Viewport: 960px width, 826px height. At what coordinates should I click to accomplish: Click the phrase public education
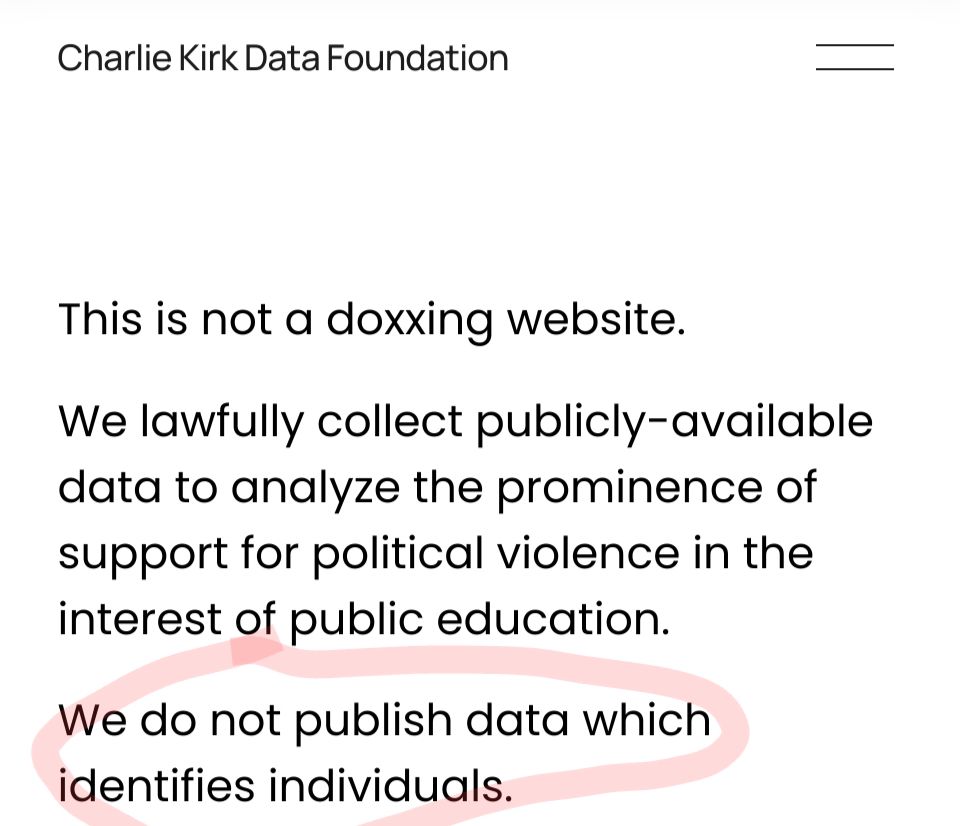[x=479, y=620]
